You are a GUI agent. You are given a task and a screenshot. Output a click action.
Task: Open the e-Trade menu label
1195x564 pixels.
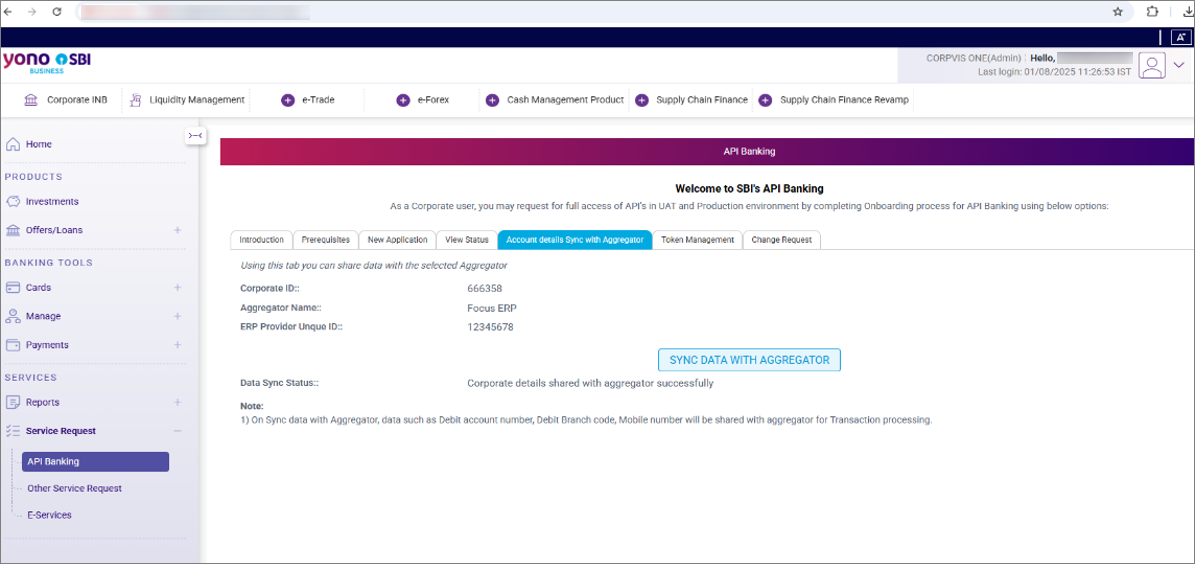[318, 100]
